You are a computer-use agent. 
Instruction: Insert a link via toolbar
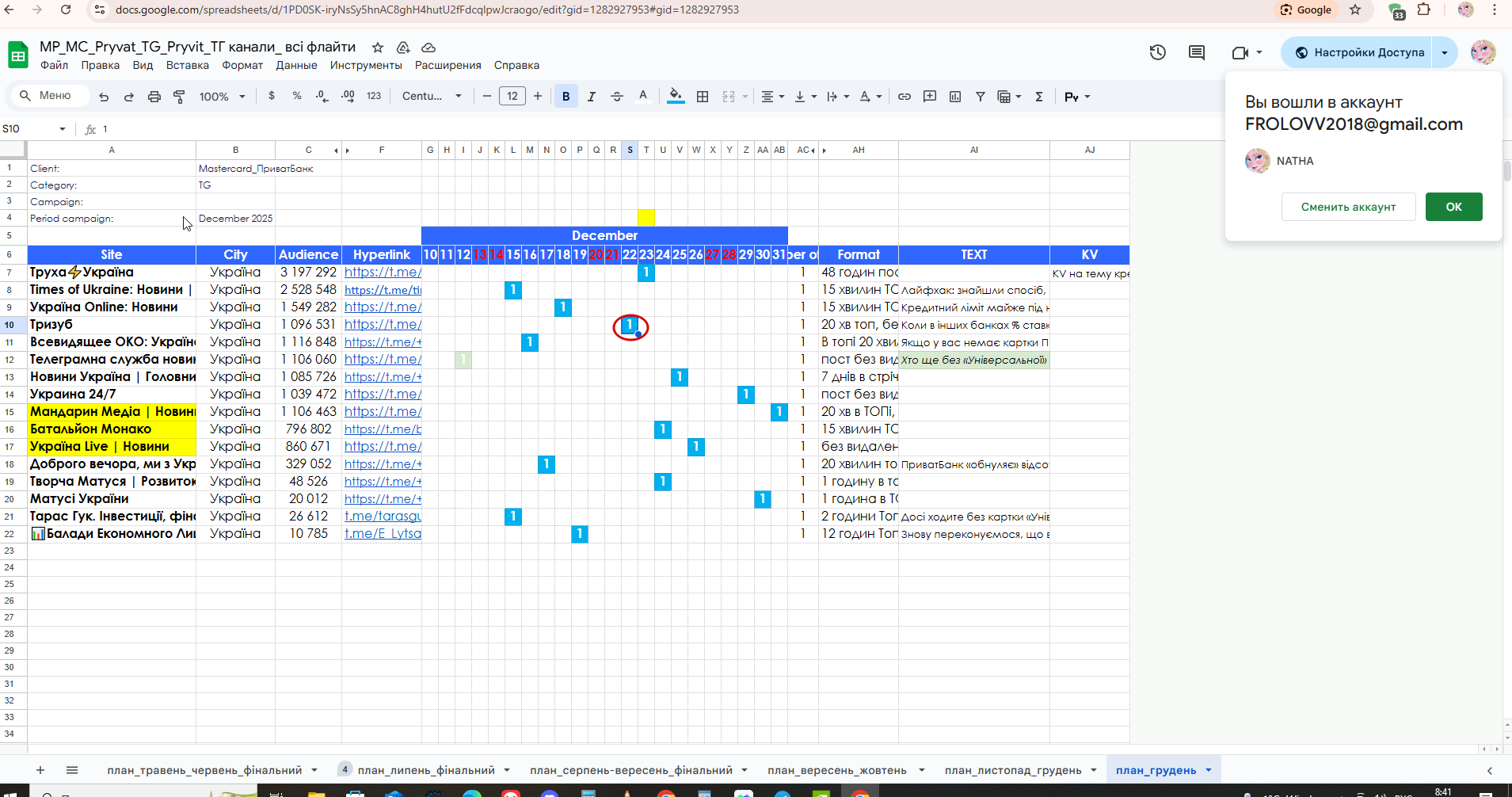[x=905, y=96]
